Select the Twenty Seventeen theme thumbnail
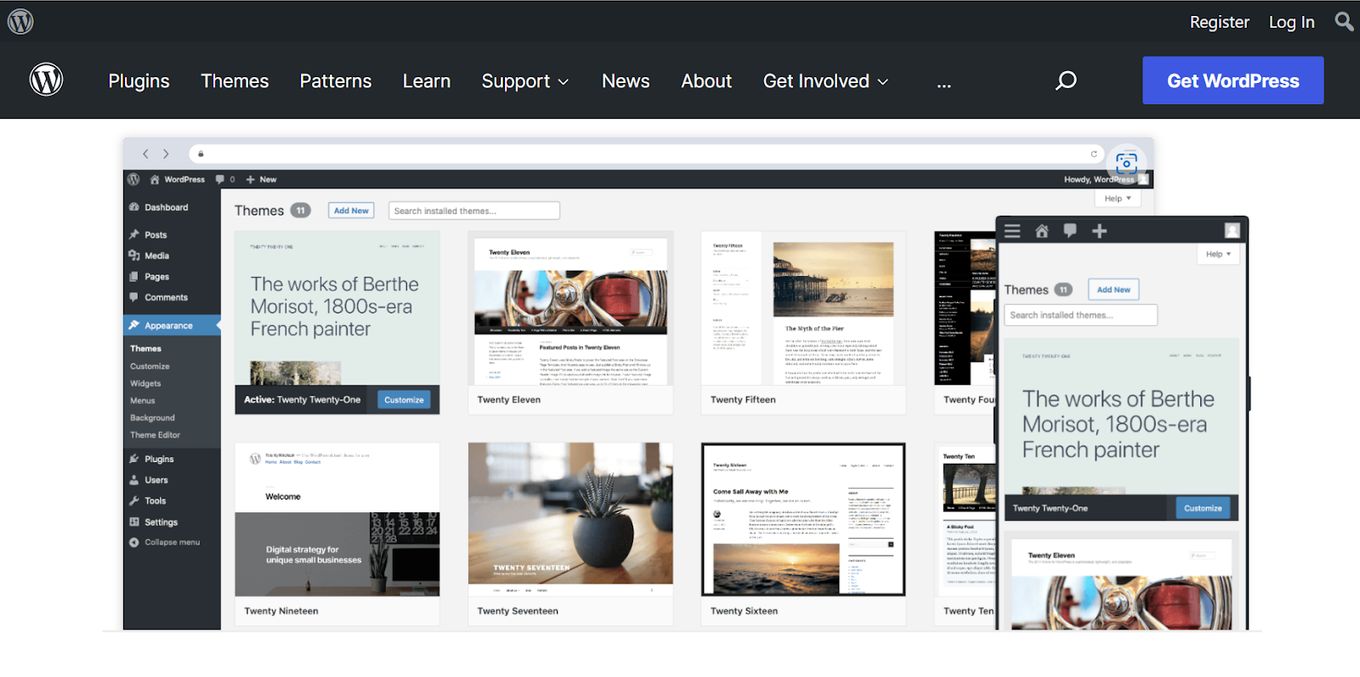This screenshot has height=677, width=1360. pyautogui.click(x=571, y=520)
